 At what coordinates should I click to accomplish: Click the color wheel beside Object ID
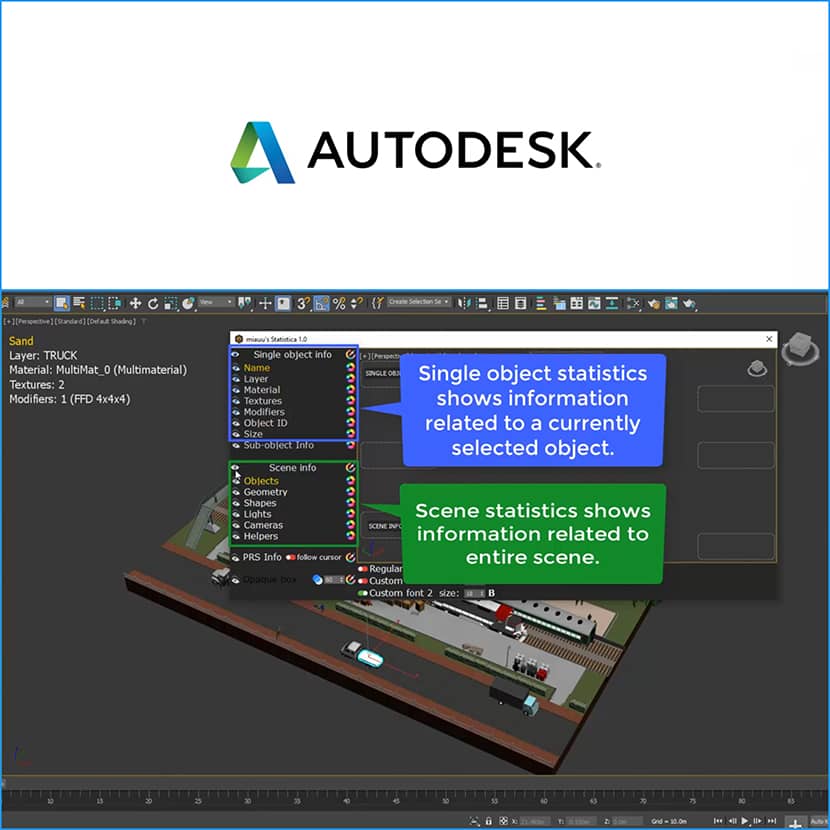(350, 423)
